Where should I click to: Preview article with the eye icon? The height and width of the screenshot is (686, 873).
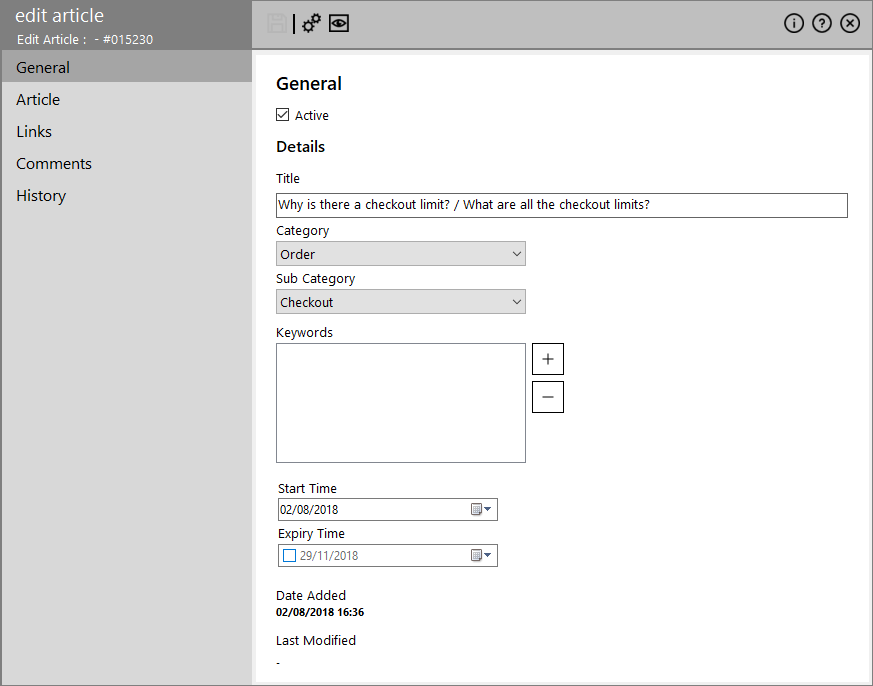(339, 23)
